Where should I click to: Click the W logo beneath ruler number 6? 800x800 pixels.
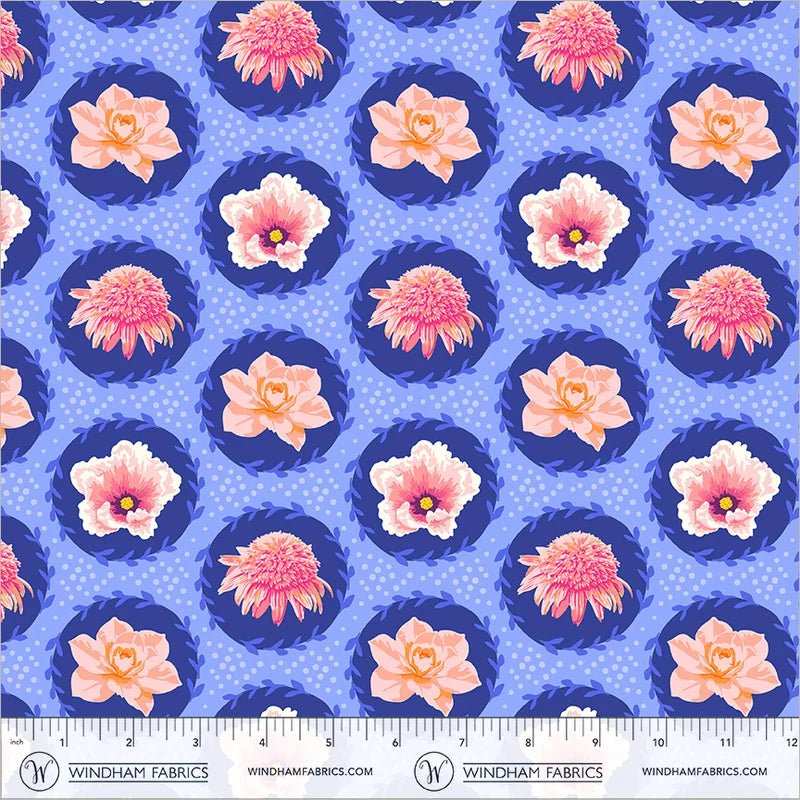(x=434, y=771)
